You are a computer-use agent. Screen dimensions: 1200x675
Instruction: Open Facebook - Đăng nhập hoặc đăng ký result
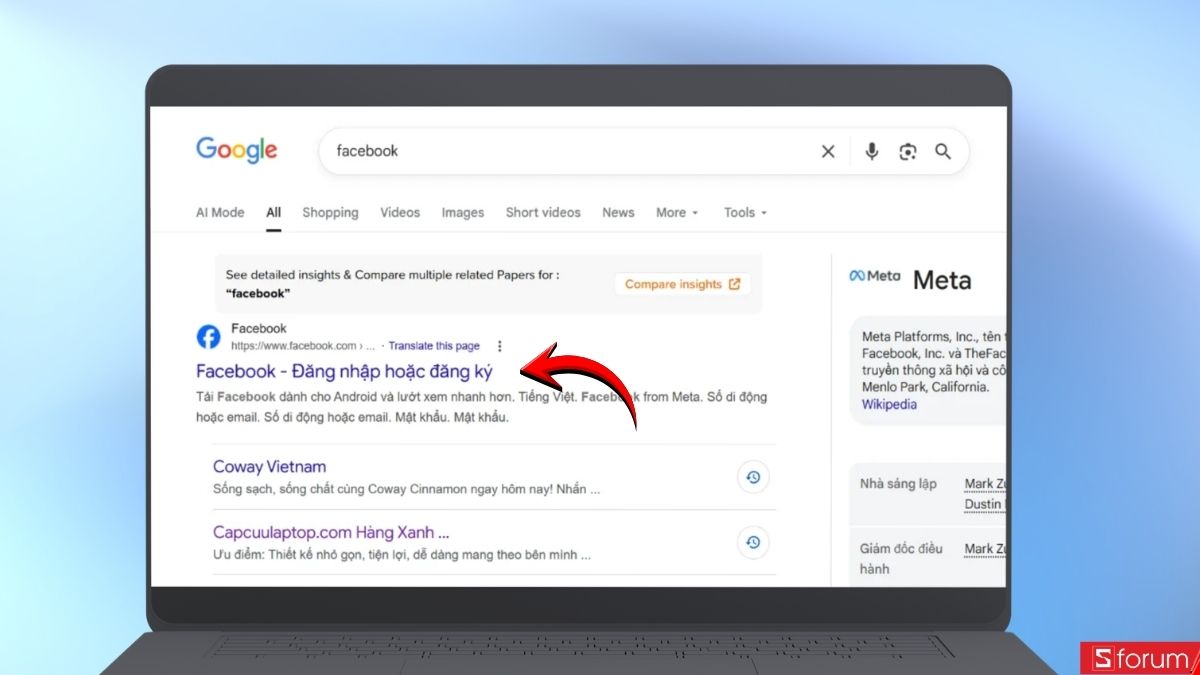[344, 371]
